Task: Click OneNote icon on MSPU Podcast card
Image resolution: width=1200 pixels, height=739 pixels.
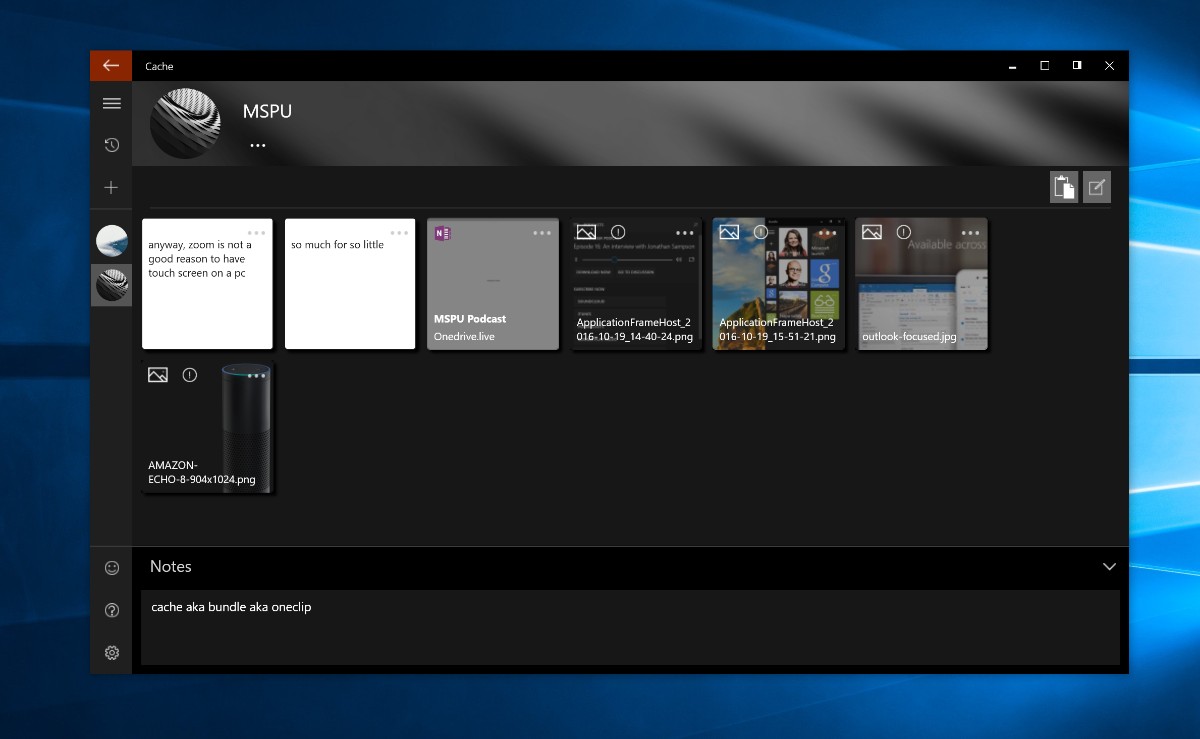Action: click(x=443, y=233)
